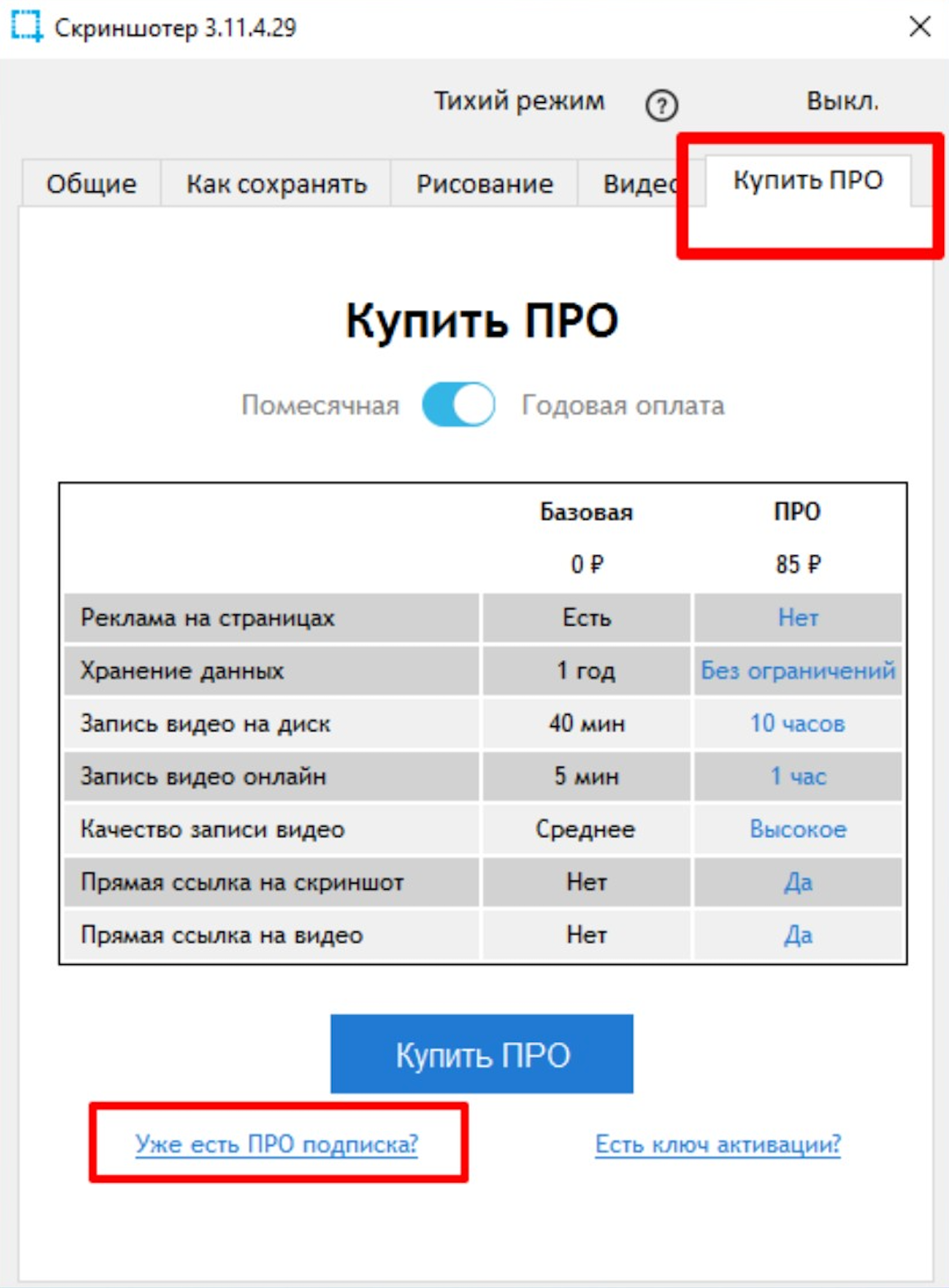Click the Скриншотер app icon in title bar
949x1288 pixels.
point(26,27)
